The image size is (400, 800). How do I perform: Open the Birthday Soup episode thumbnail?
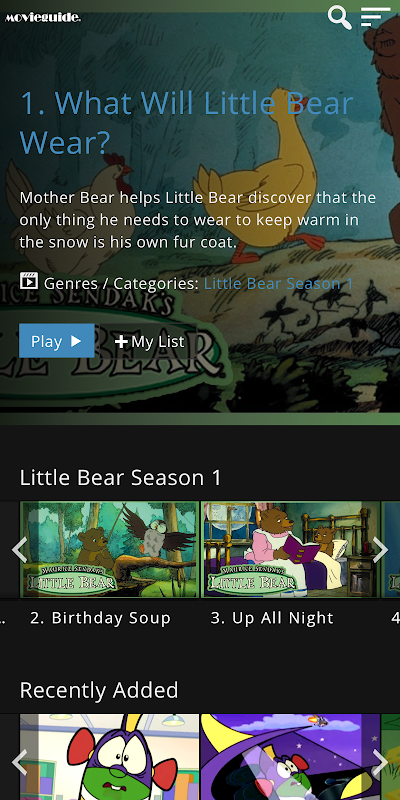[x=109, y=549]
